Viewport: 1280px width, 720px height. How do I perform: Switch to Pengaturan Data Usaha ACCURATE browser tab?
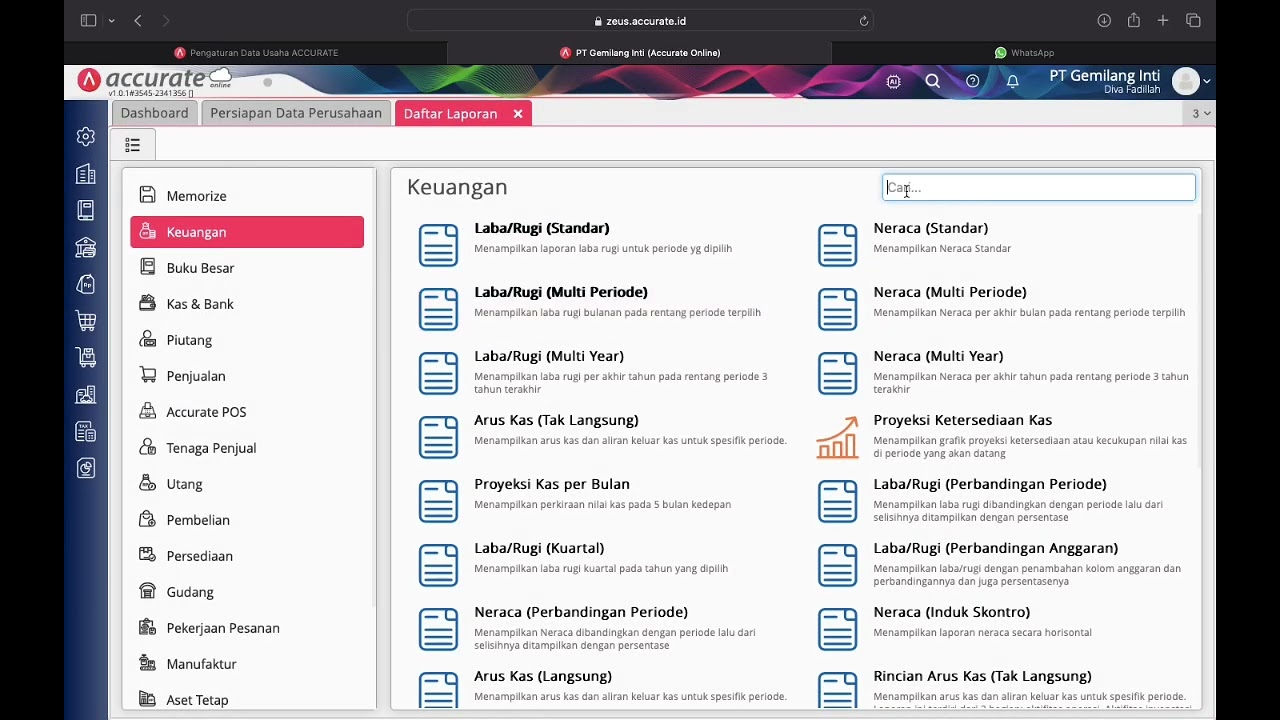256,53
